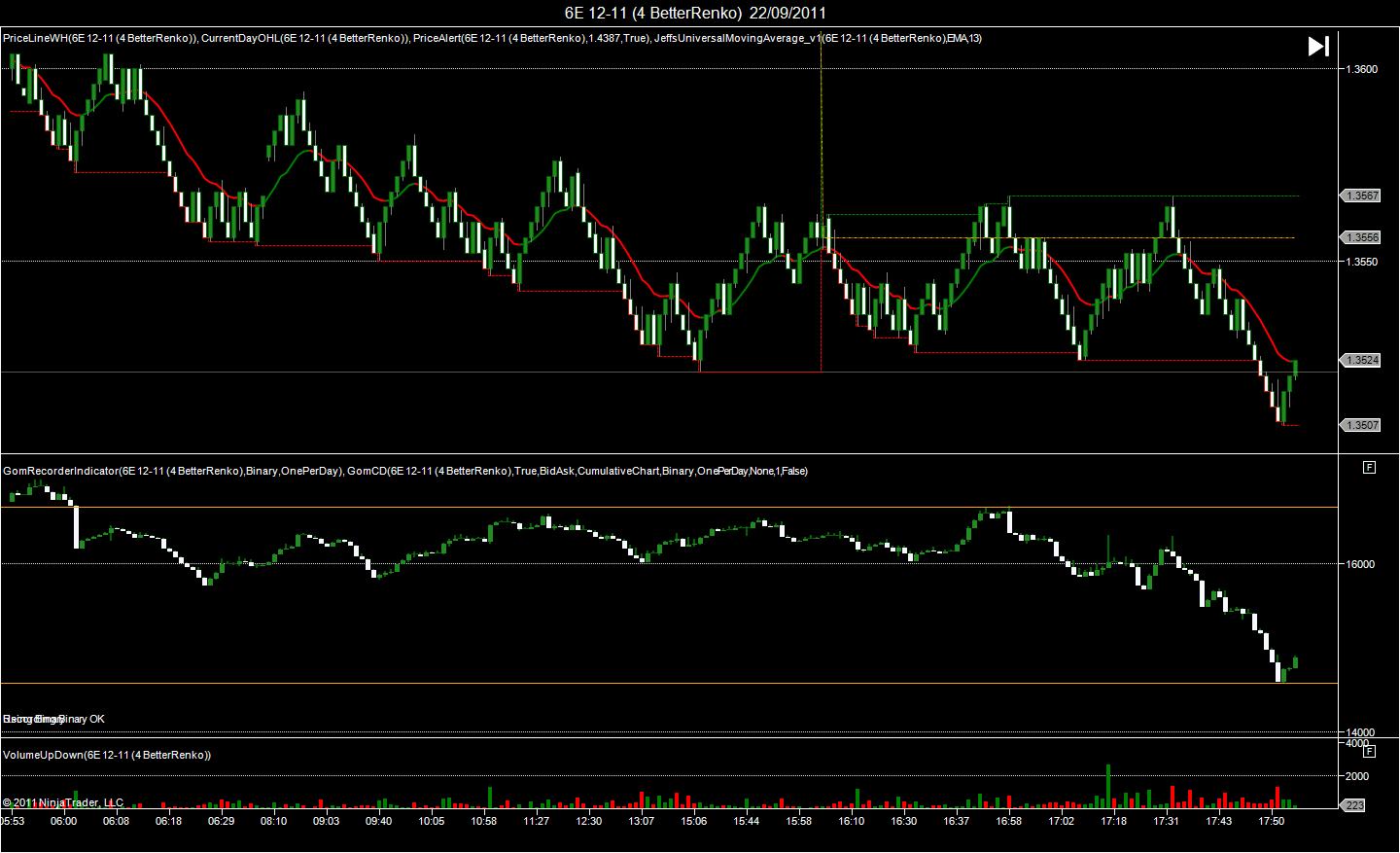This screenshot has width=1400, height=853.
Task: Click the F icon in GomCD panel
Action: click(x=1369, y=468)
